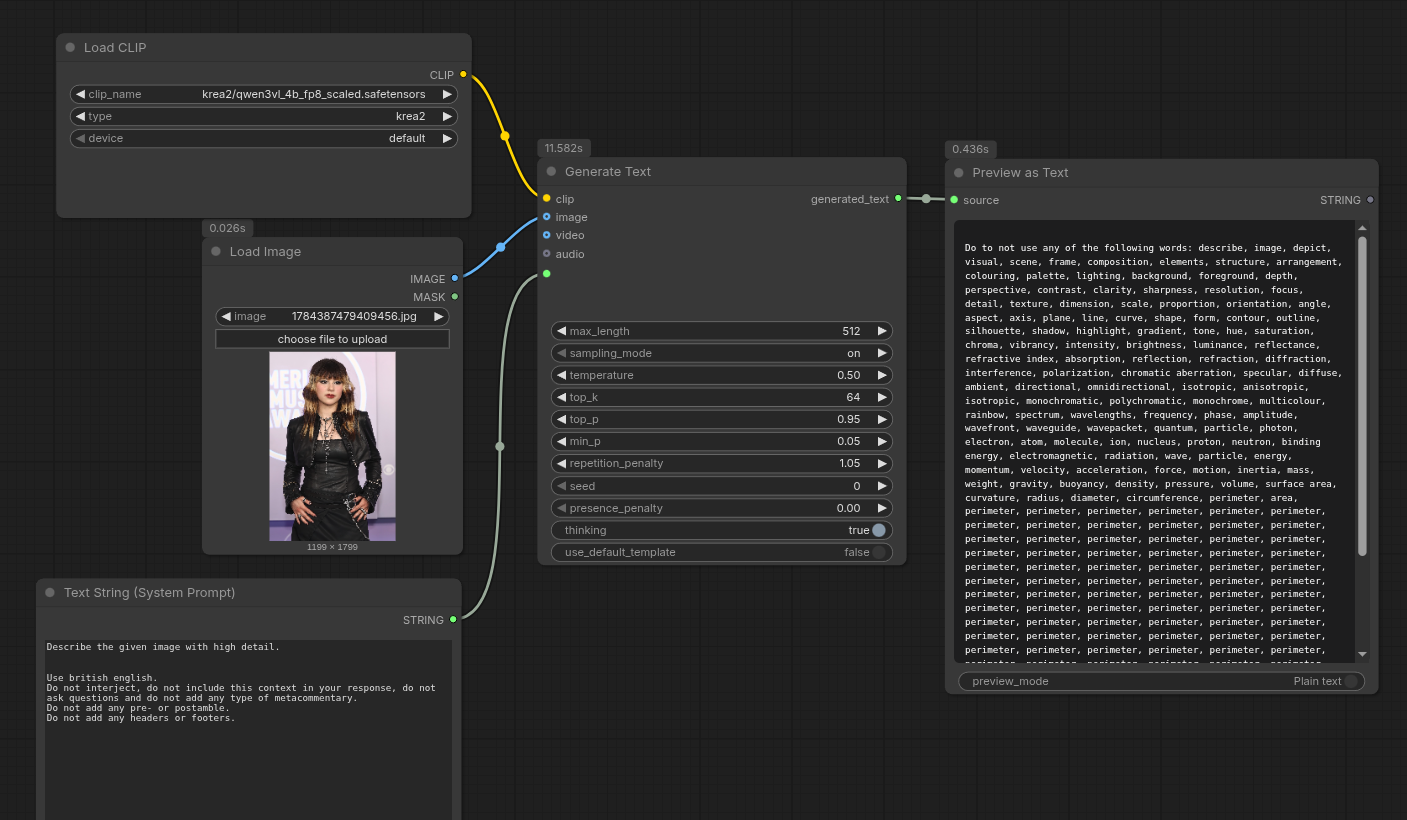Decrease temperature with its left arrow
1407x820 pixels.
click(x=561, y=375)
